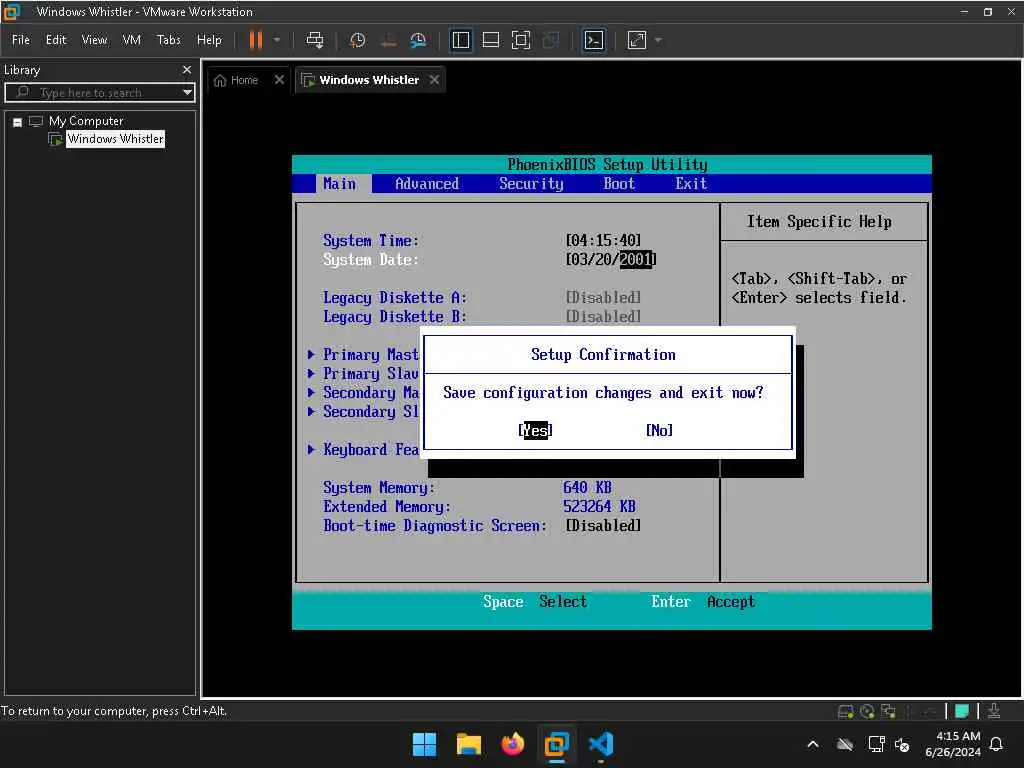
Task: Click No in Setup Confirmation dialog
Action: (x=659, y=430)
